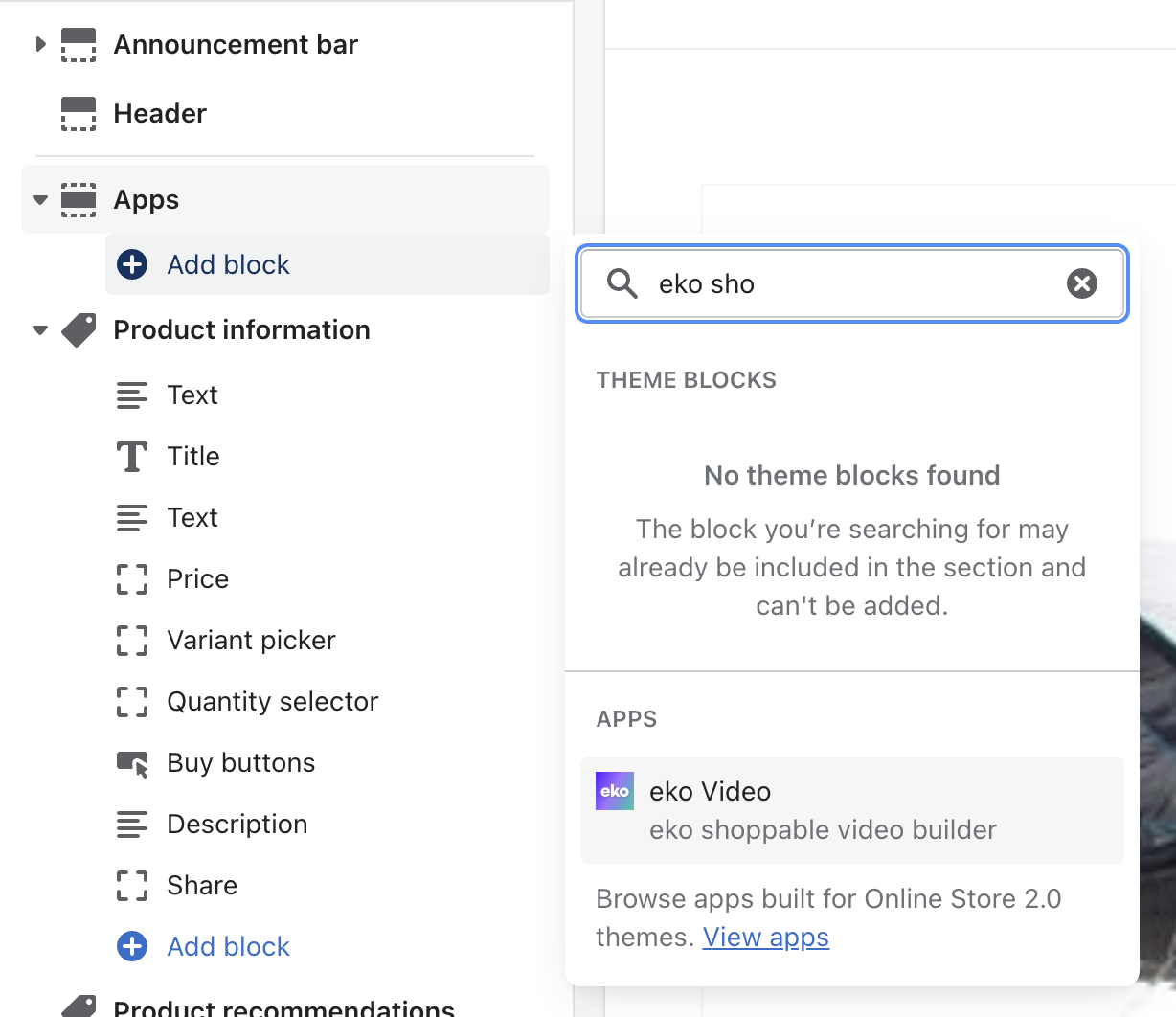The width and height of the screenshot is (1176, 1017).
Task: Click the magnifying glass search icon
Action: 622,283
